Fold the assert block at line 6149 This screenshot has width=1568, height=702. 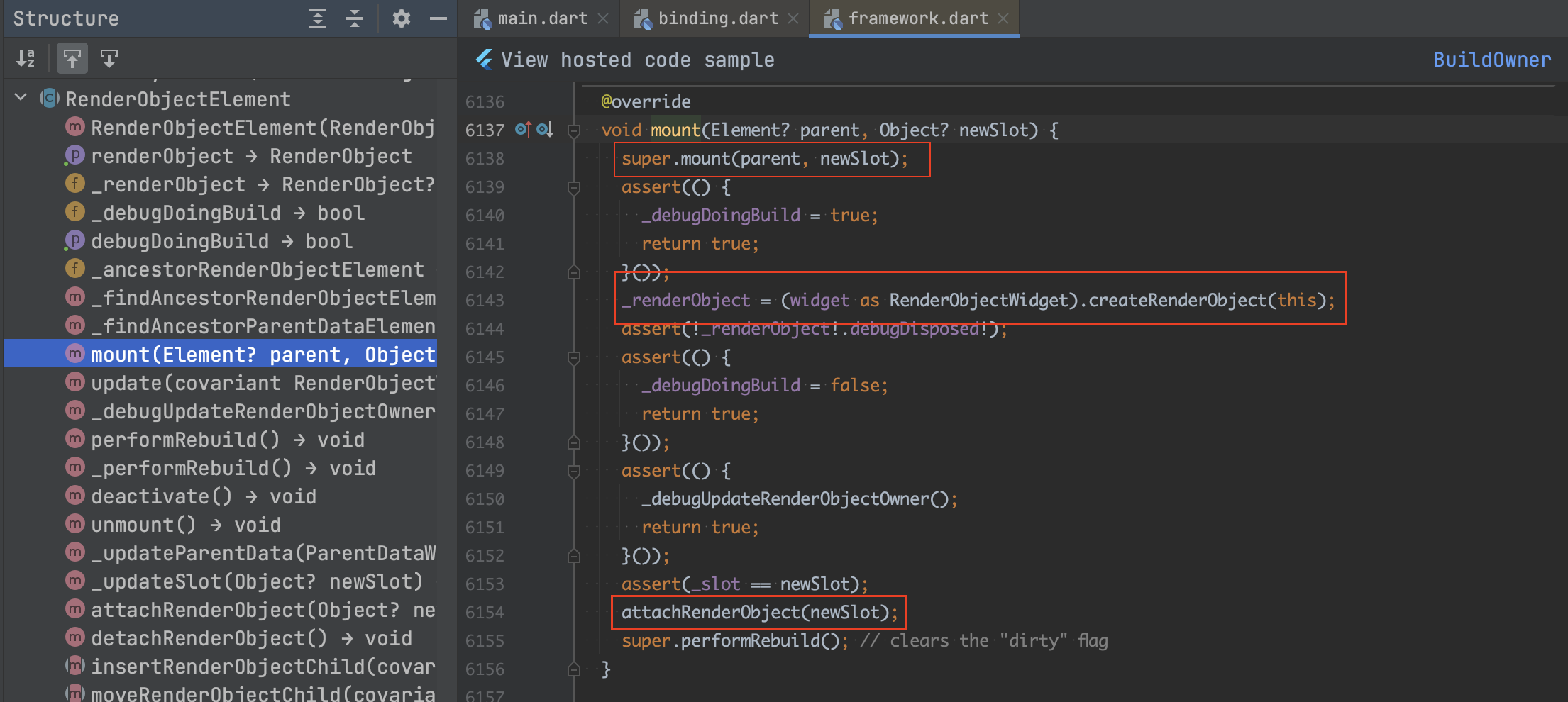(x=574, y=471)
